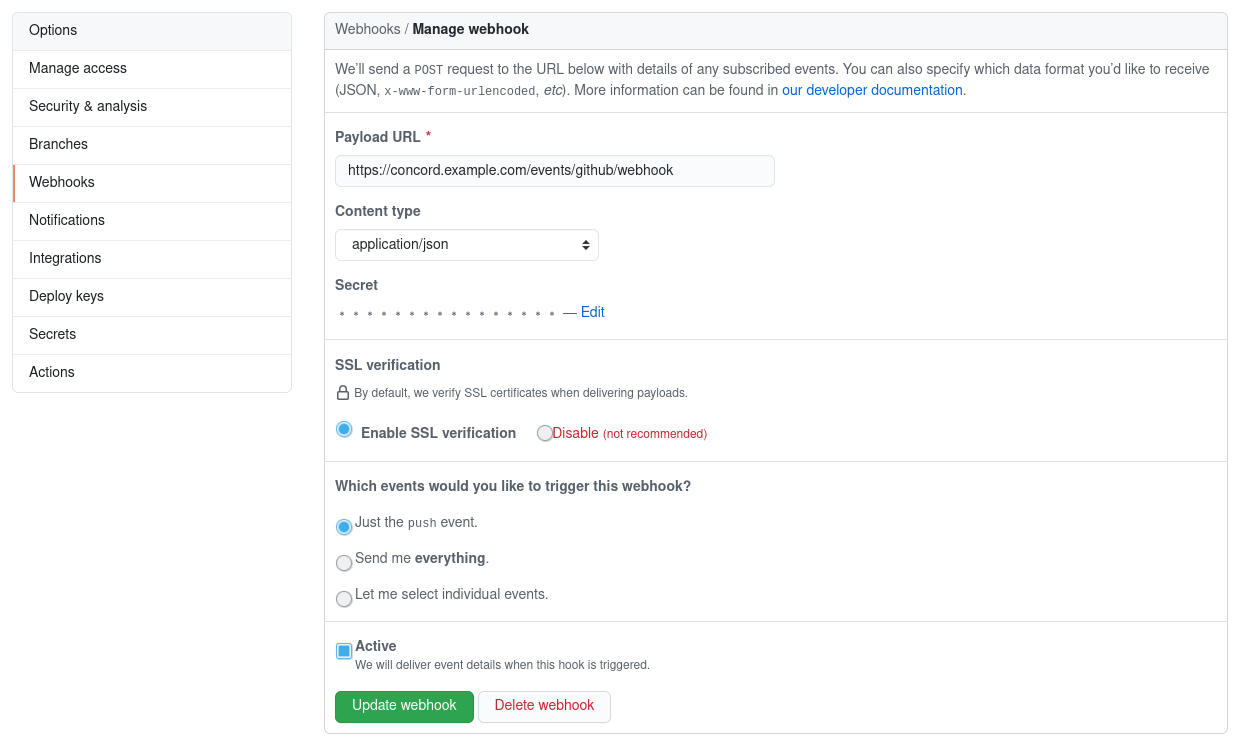Navigate to Actions settings
Screen dimensions: 1242x753
click(x=51, y=372)
